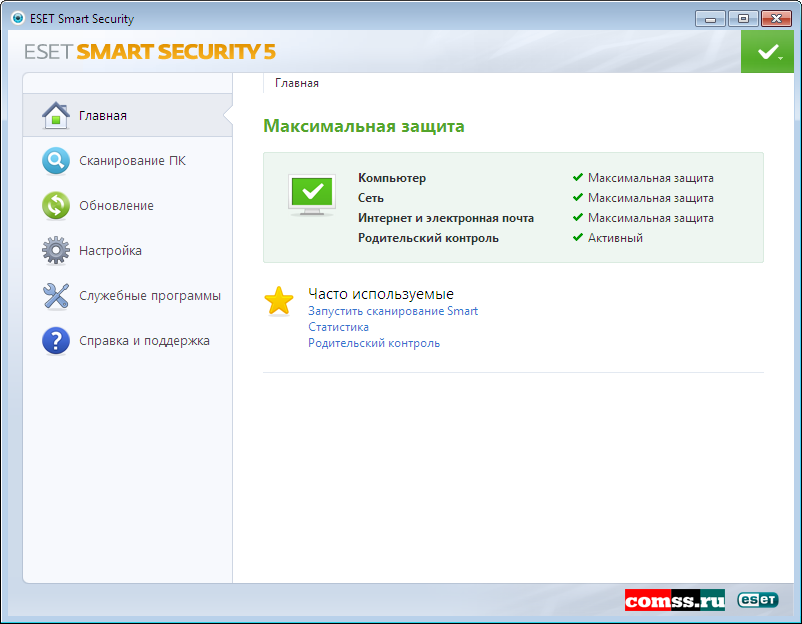Viewport: 802px width, 624px height.
Task: Open the green checkmark status dropdown
Action: pos(768,52)
